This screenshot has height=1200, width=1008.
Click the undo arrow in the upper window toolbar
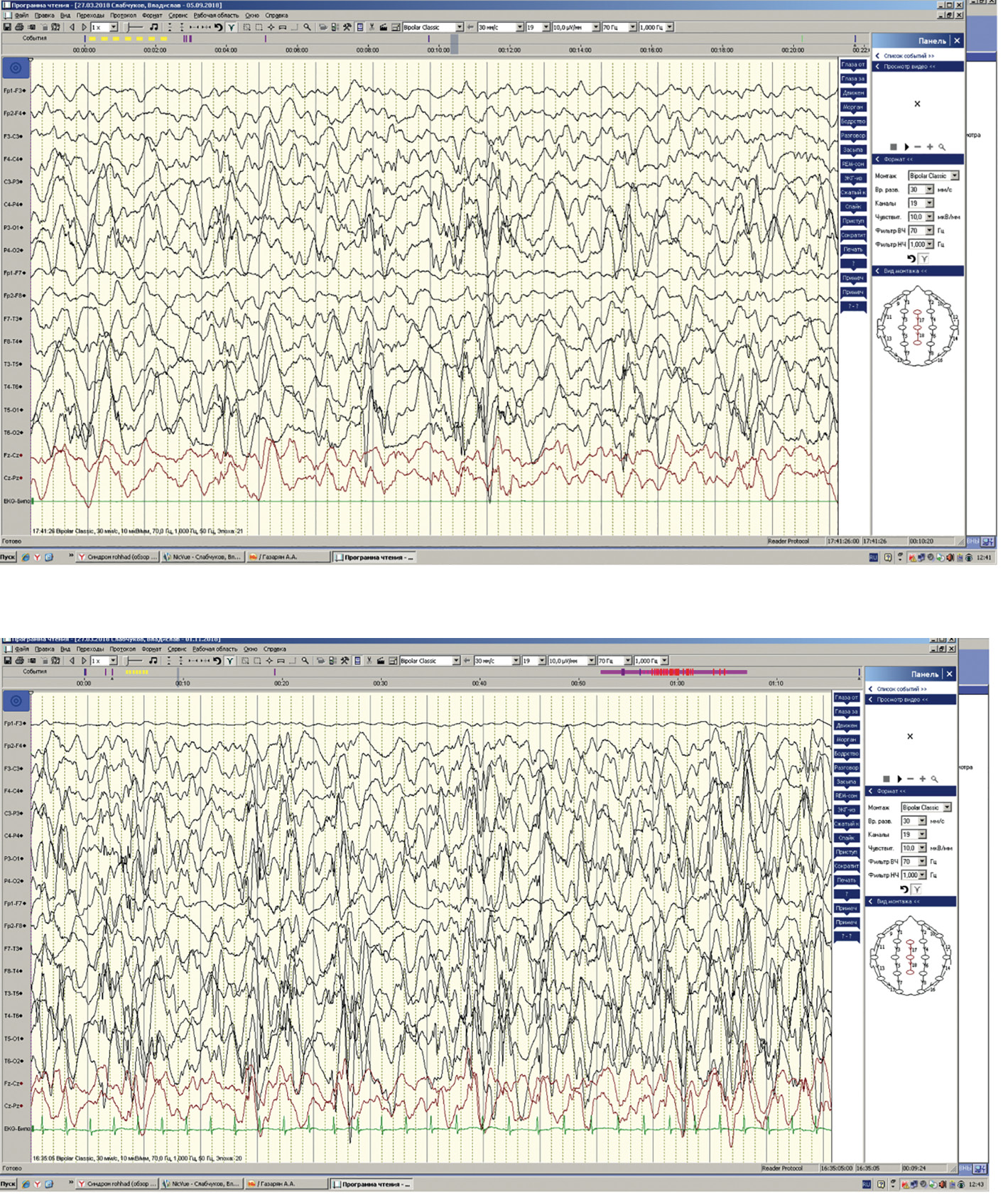click(219, 27)
